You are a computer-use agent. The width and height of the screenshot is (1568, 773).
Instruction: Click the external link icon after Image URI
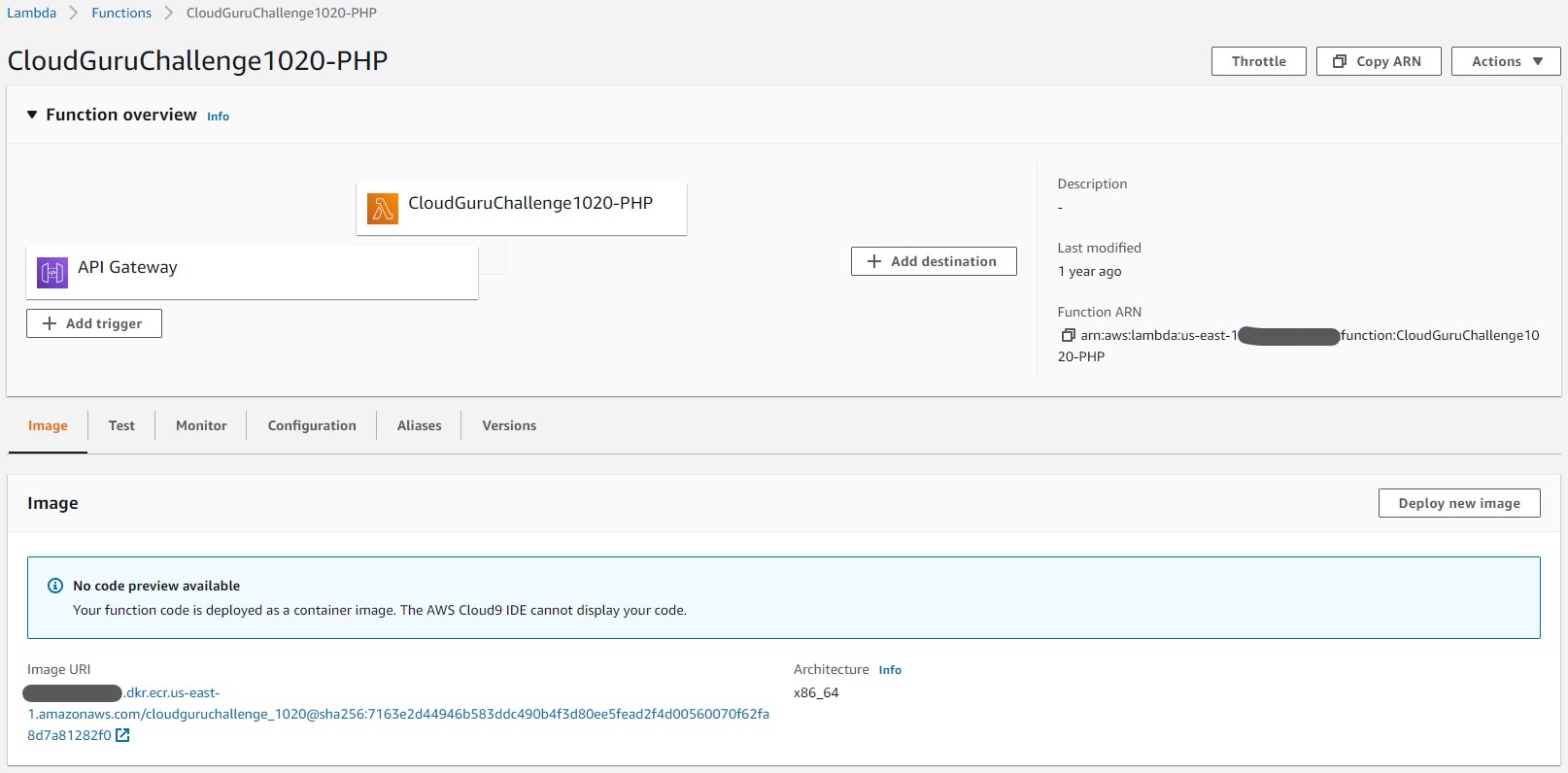click(x=122, y=735)
